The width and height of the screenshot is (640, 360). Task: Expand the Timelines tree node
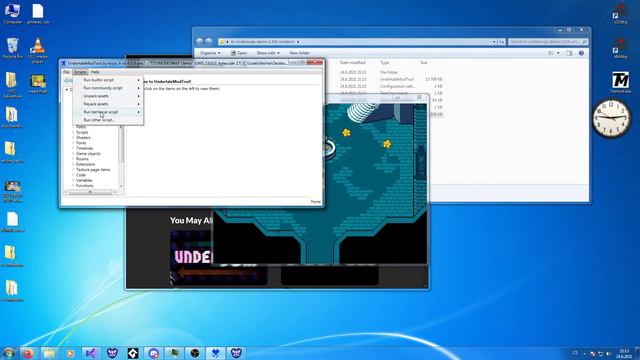(x=73, y=148)
